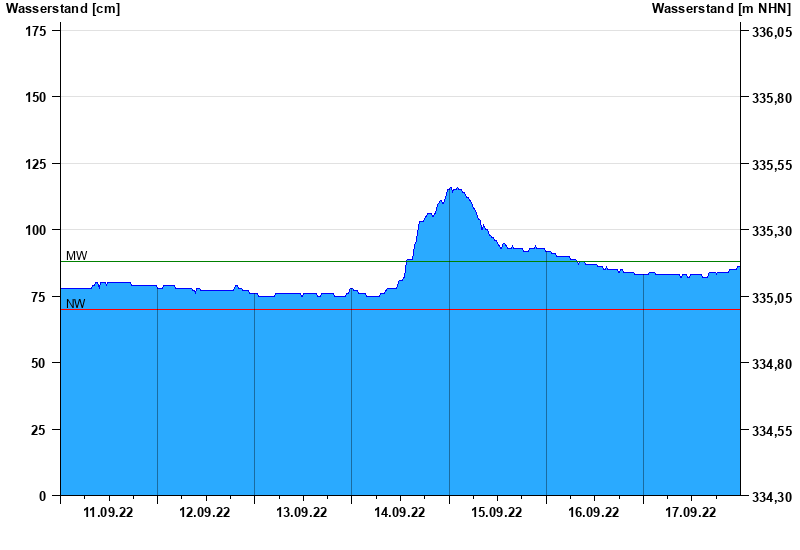Click the green MW reference line
This screenshot has height=550, width=800.
pos(400,262)
